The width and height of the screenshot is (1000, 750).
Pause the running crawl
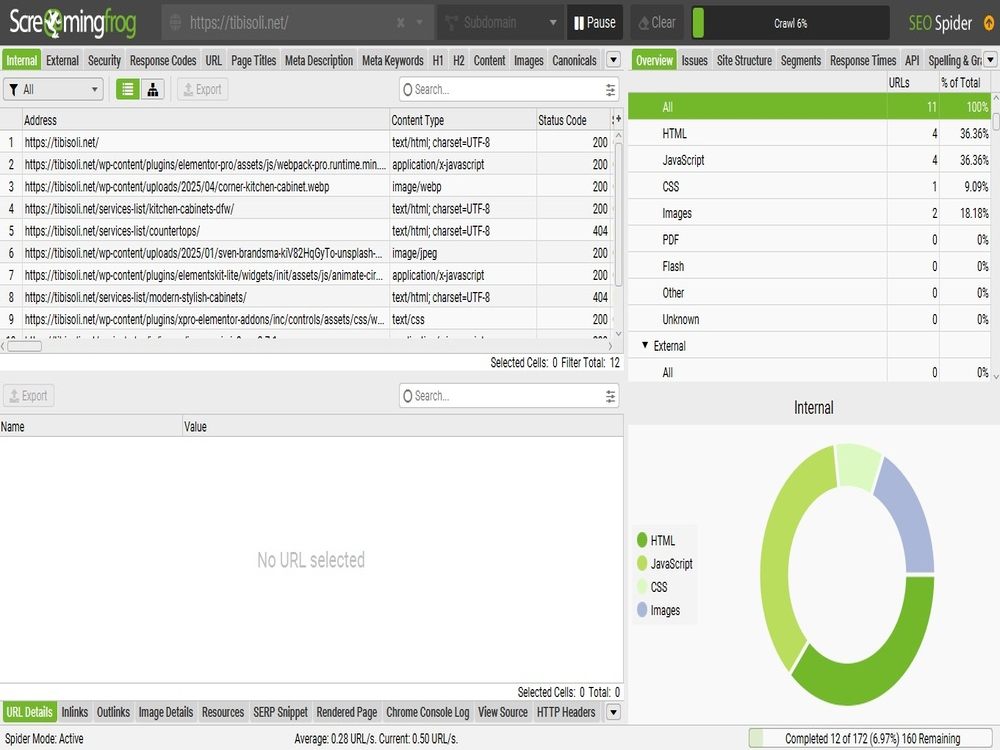point(594,23)
